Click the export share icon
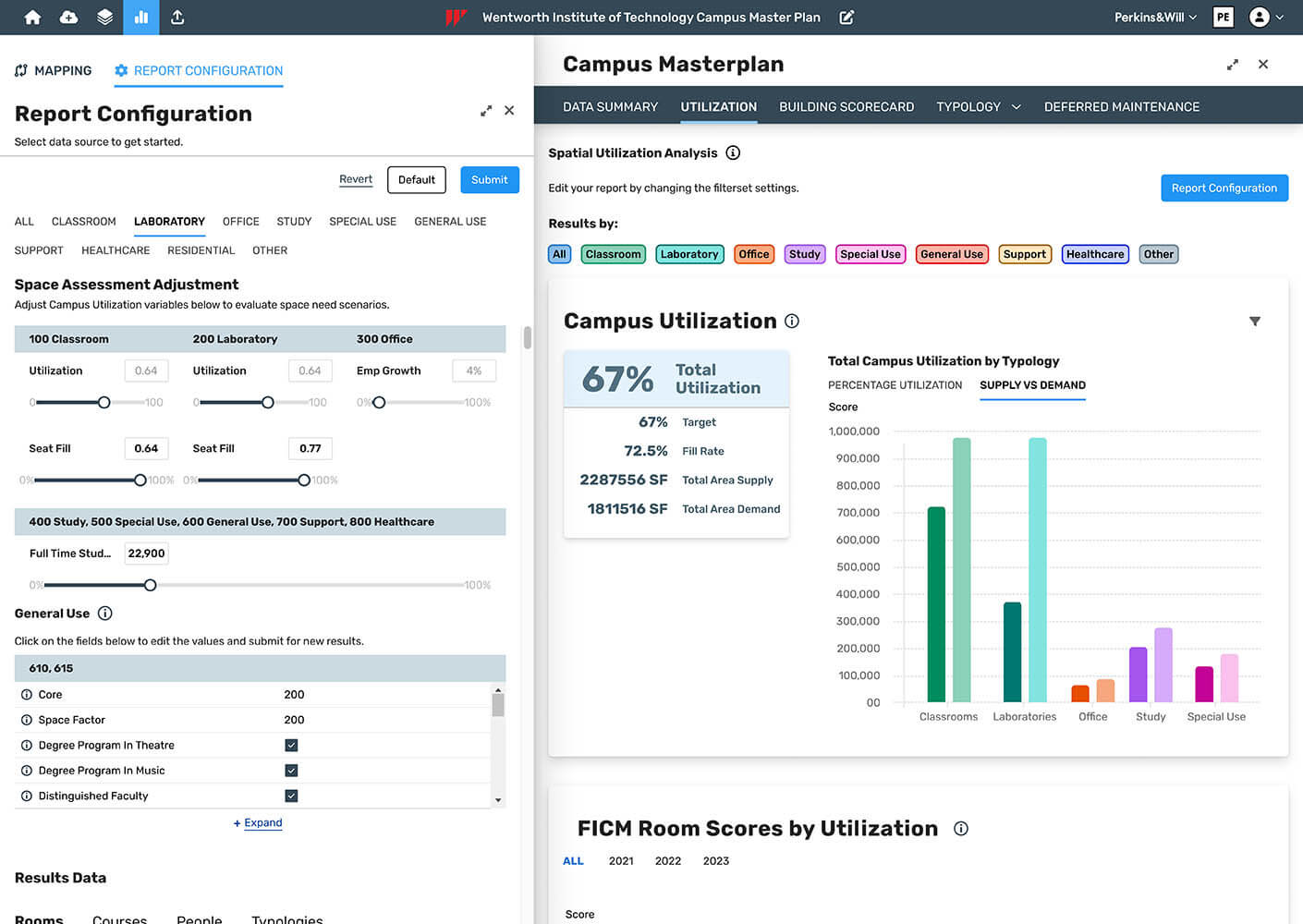This screenshot has height=924, width=1303. tap(177, 18)
